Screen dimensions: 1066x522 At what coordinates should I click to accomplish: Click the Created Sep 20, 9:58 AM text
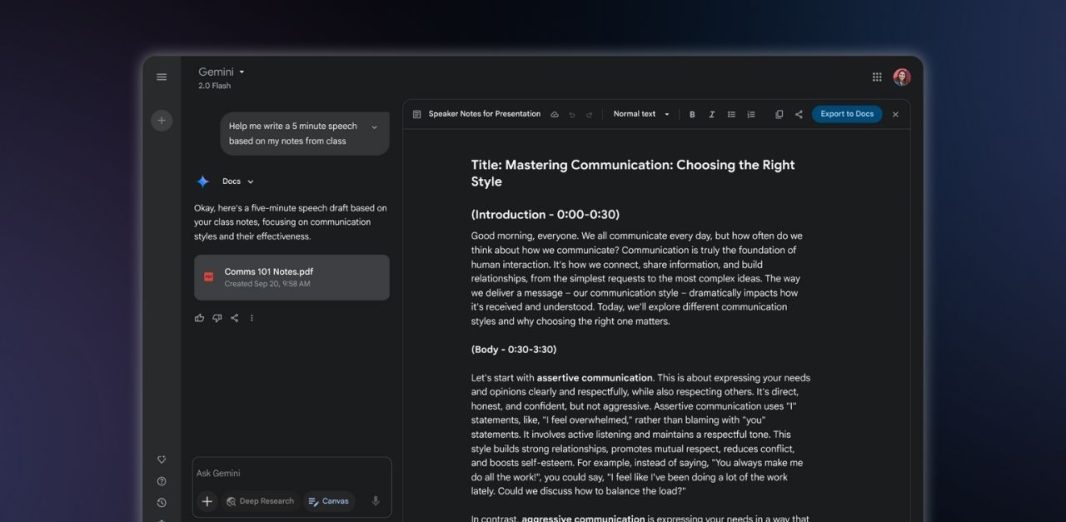tap(267, 283)
